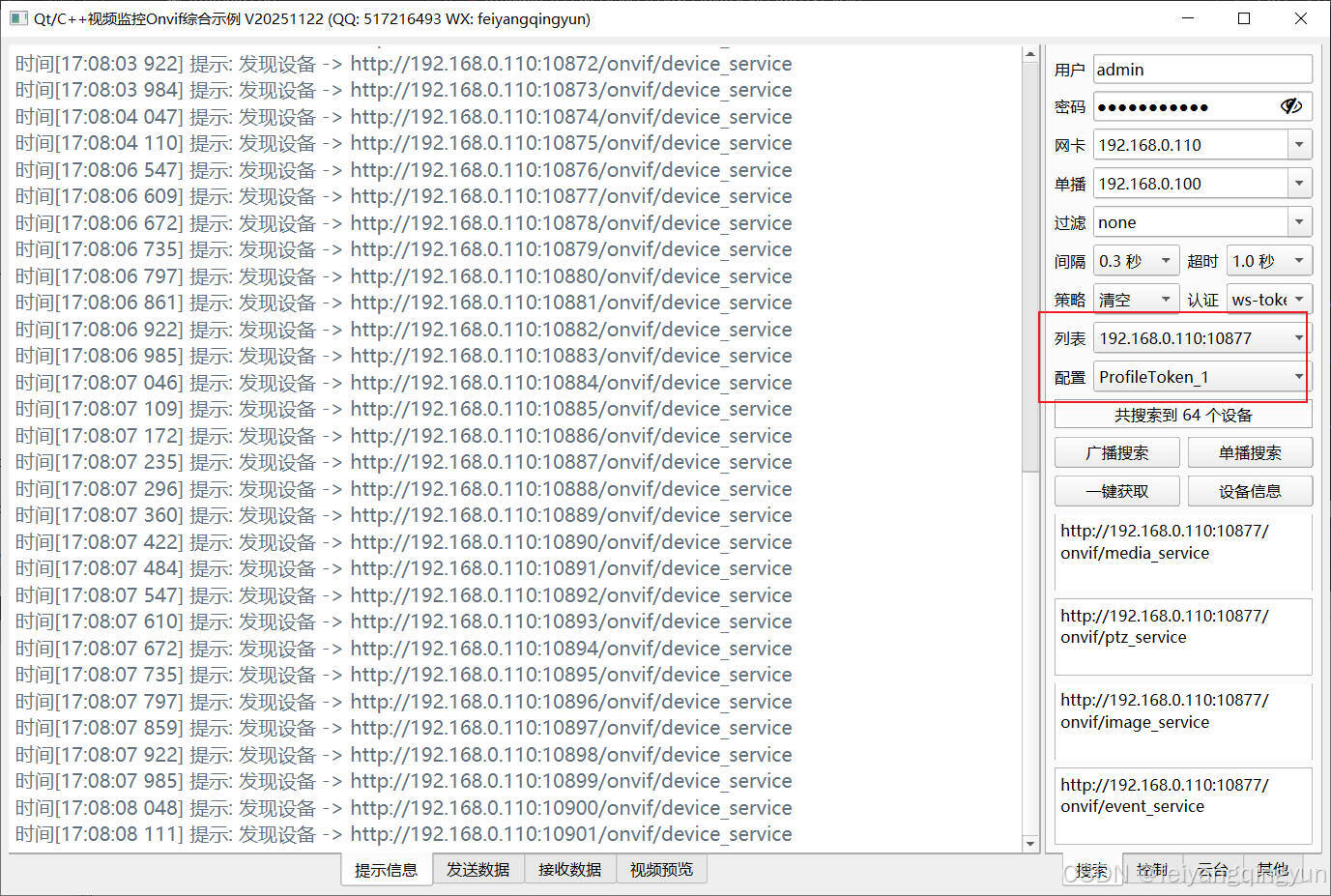Image resolution: width=1331 pixels, height=896 pixels.
Task: Minimize the Onvif example window
Action: tap(1188, 18)
